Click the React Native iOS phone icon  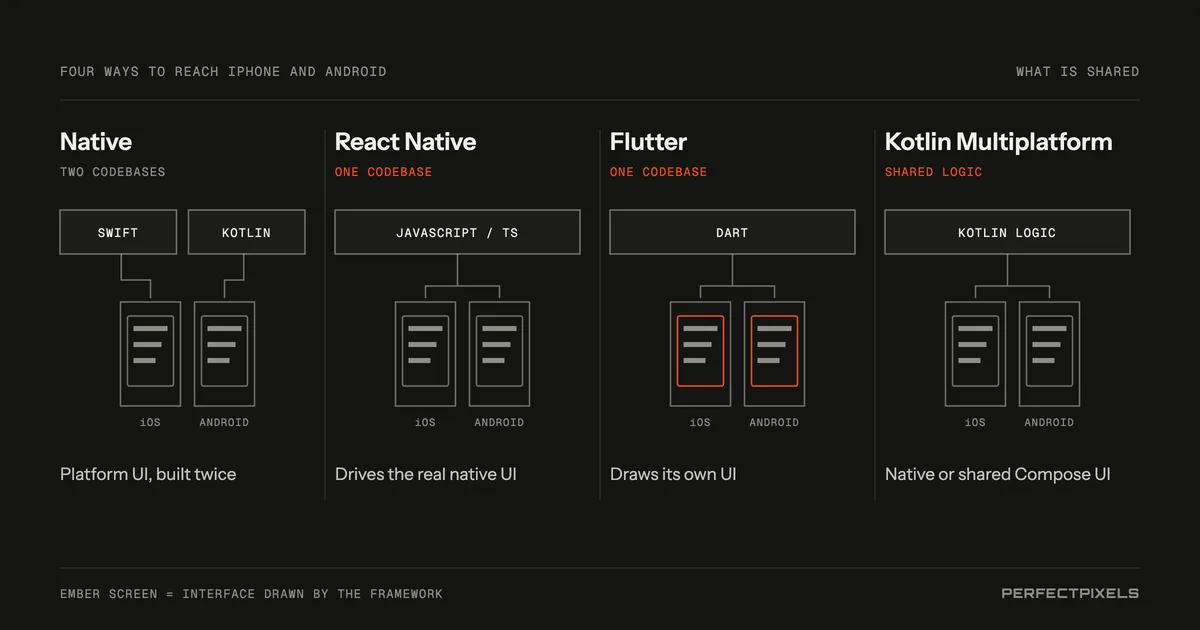[425, 354]
